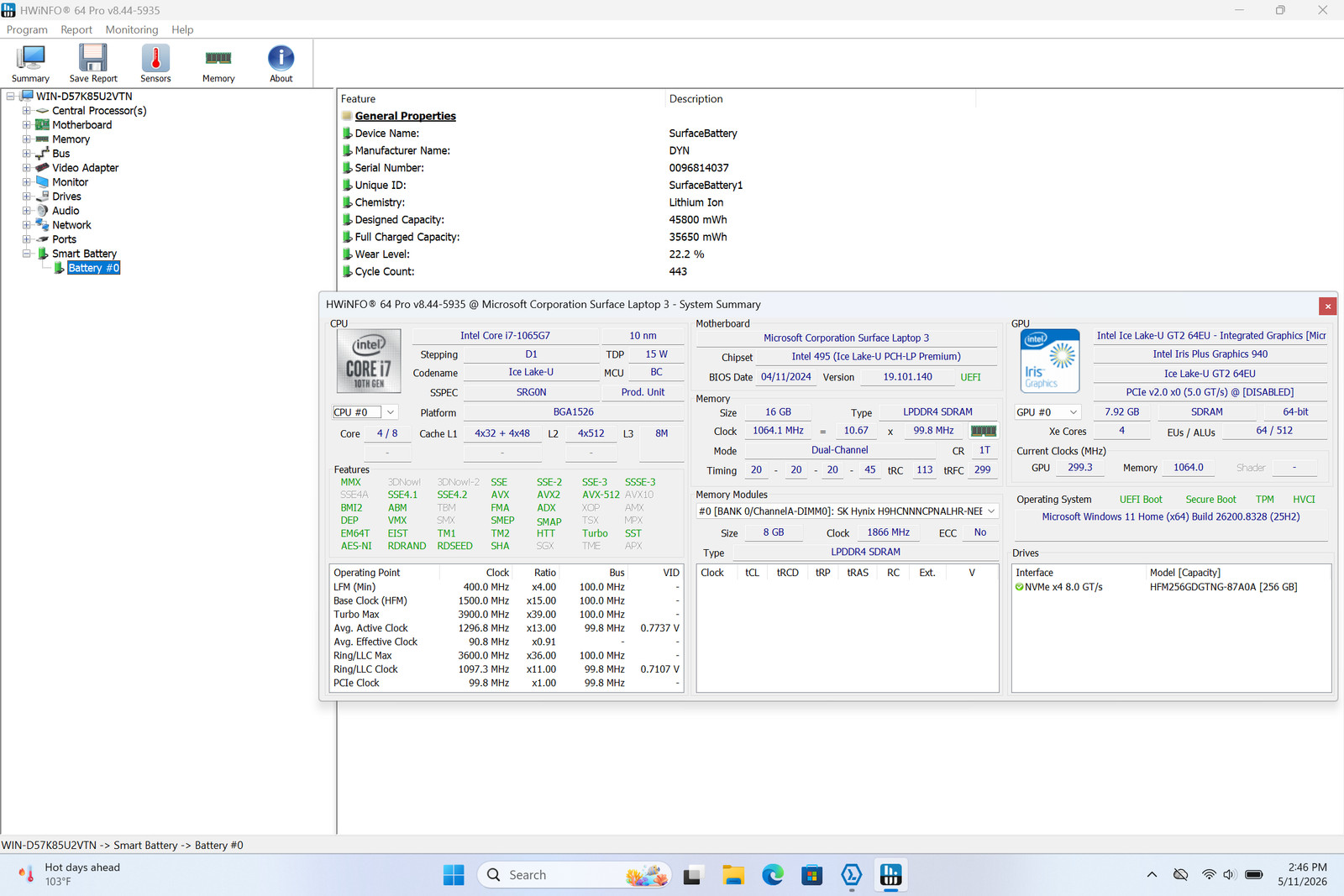Click the Secure Boot status label
1344x896 pixels.
(1210, 500)
